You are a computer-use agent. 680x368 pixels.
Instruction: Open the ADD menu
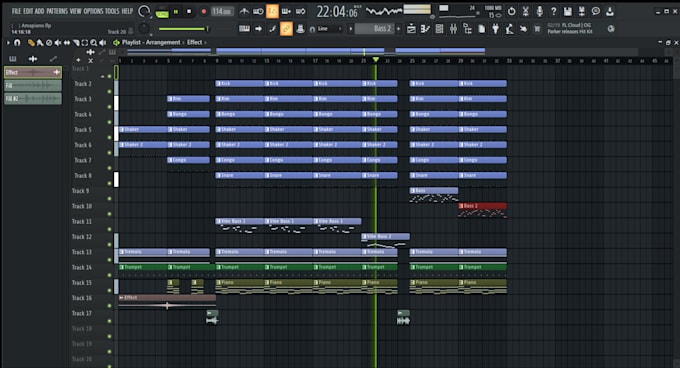[x=39, y=11]
